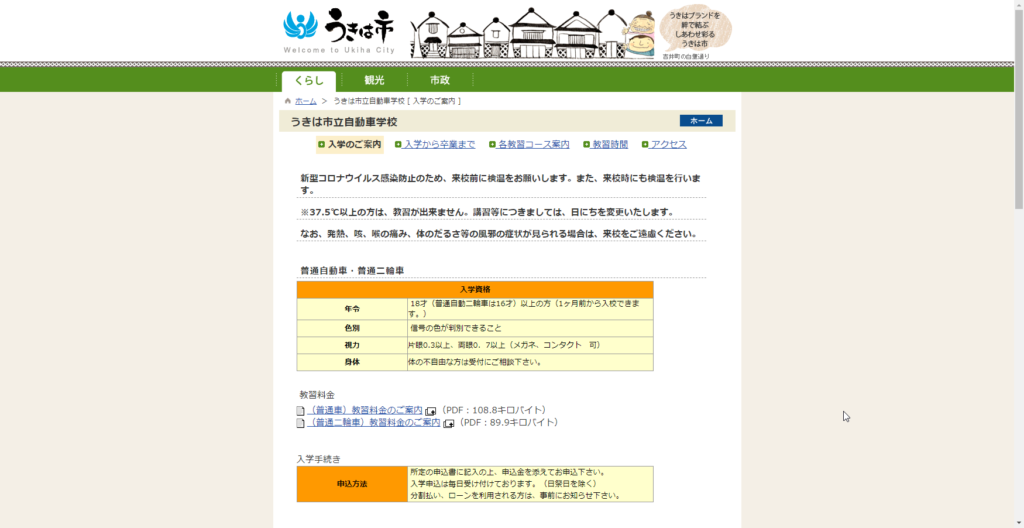The image size is (1024, 528).
Task: Click the Ukiha City logo
Action: (339, 31)
